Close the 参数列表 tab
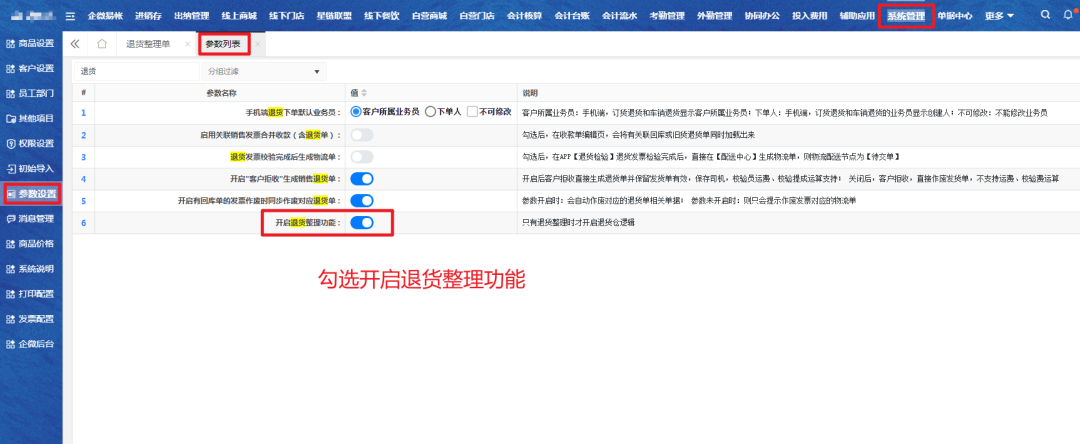The image size is (1080, 444). 257,44
